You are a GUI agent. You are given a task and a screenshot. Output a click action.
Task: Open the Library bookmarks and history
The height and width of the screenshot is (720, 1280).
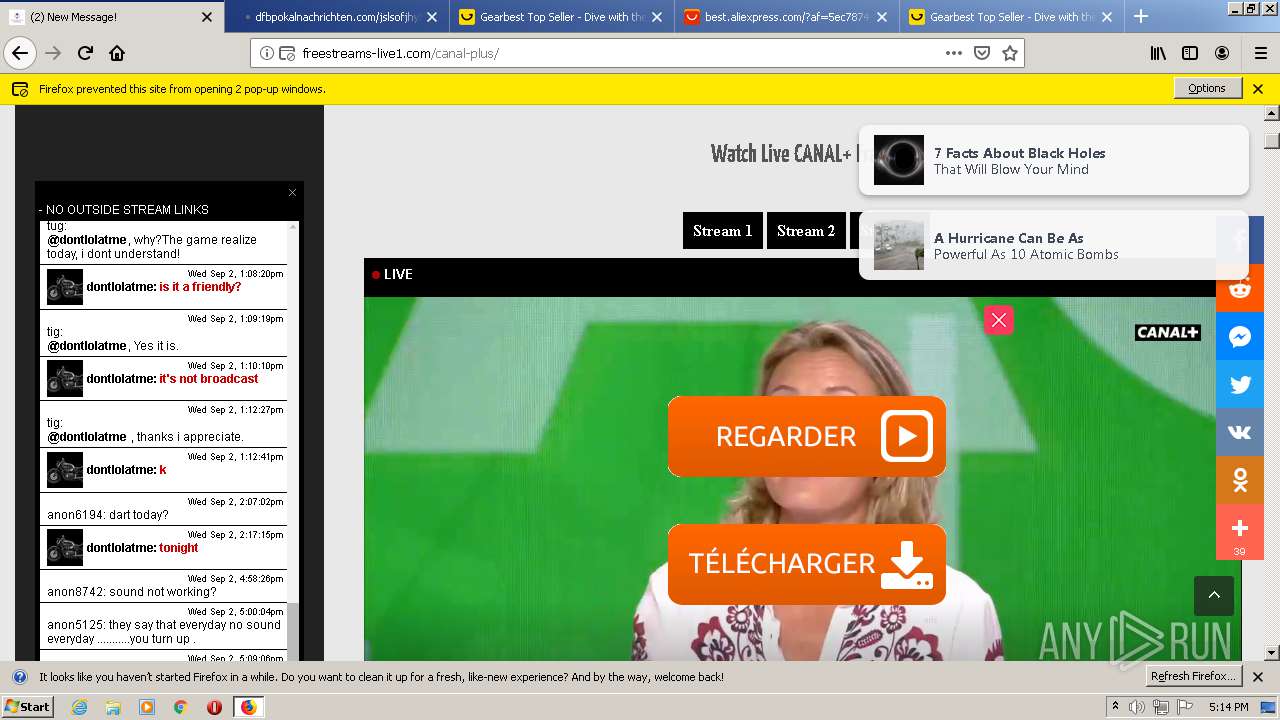pyautogui.click(x=1158, y=53)
